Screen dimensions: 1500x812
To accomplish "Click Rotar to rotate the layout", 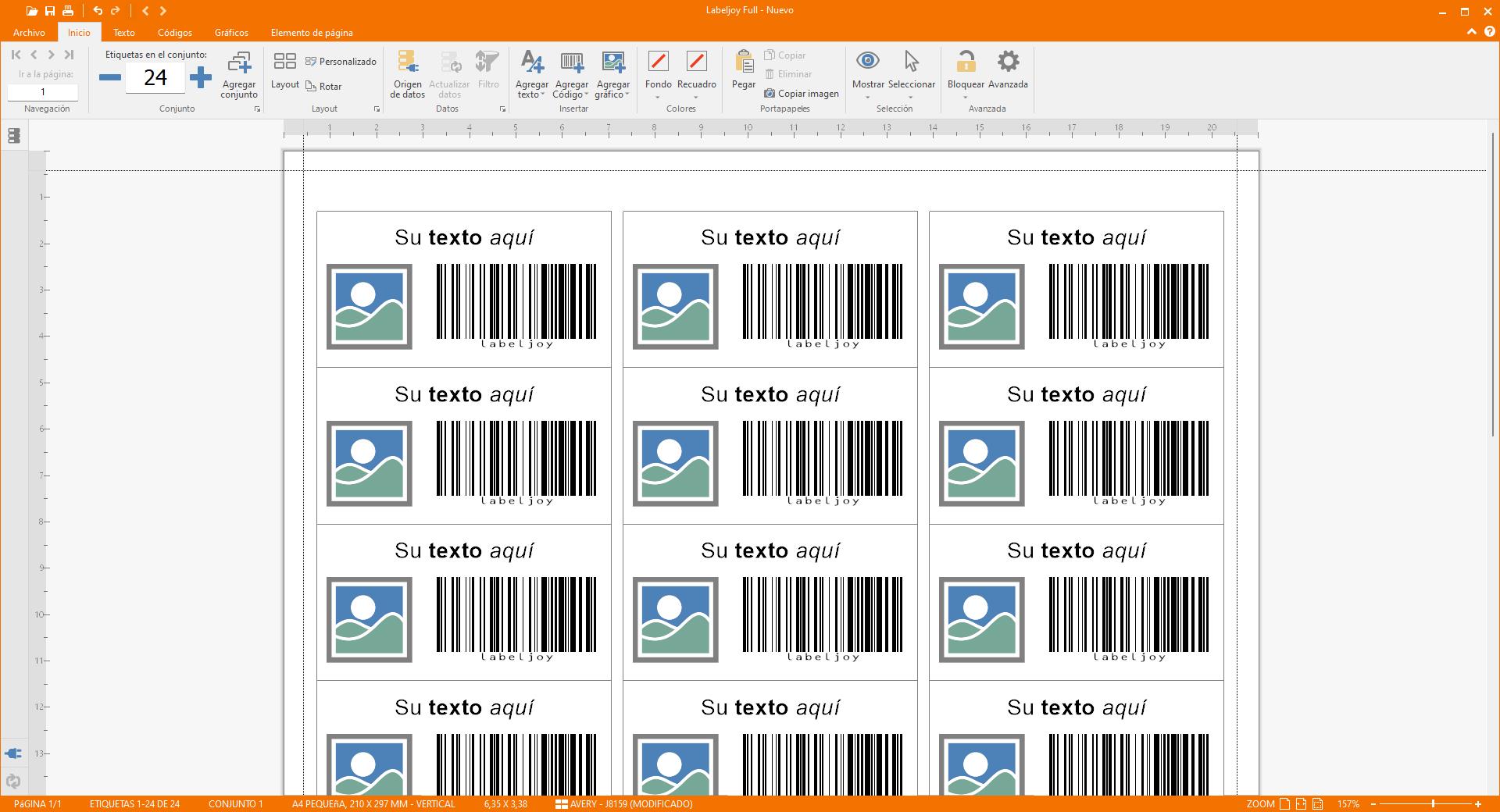I will tap(323, 87).
